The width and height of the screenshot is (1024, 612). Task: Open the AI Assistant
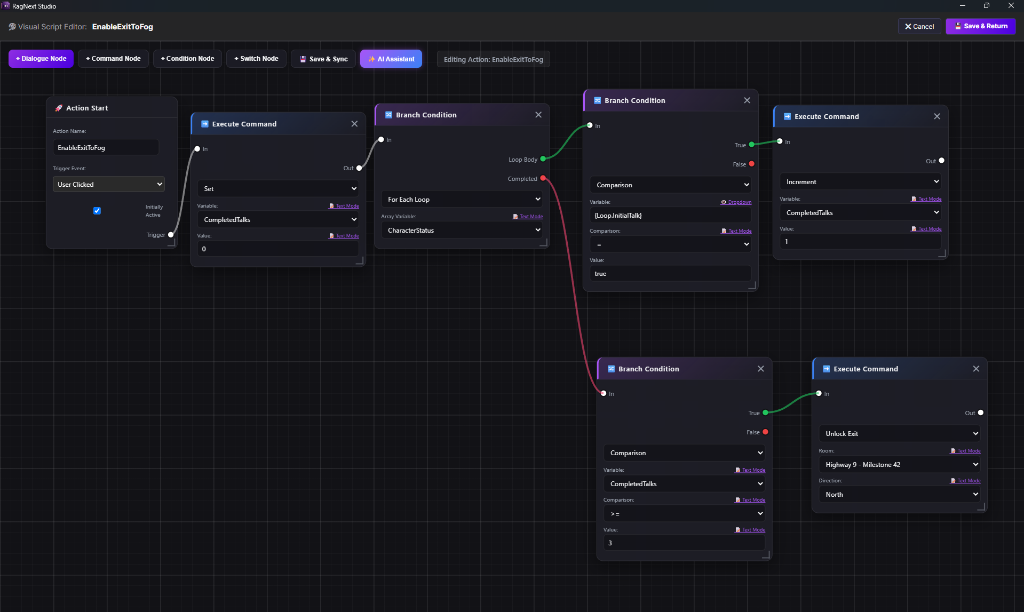click(391, 59)
